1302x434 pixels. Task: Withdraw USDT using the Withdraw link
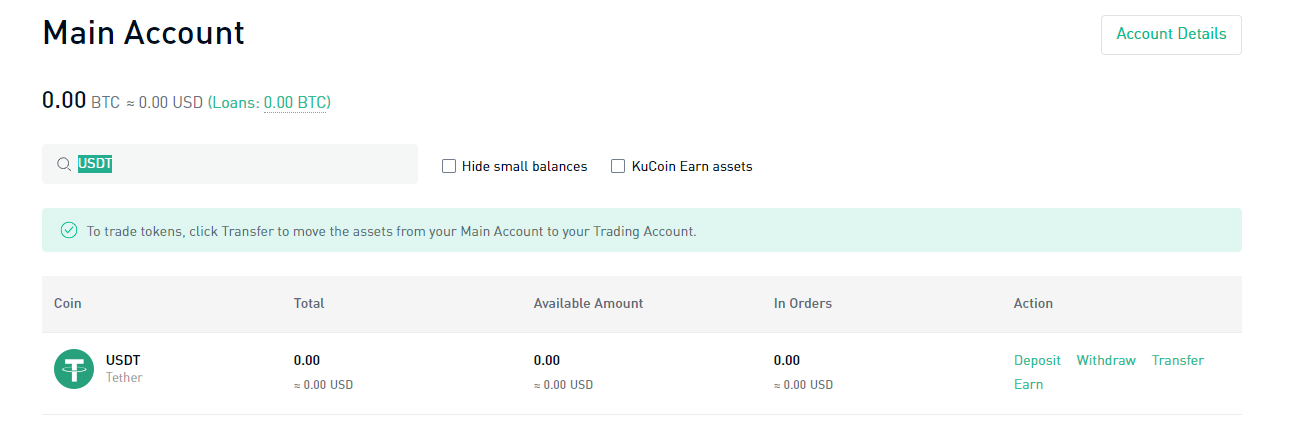1106,360
